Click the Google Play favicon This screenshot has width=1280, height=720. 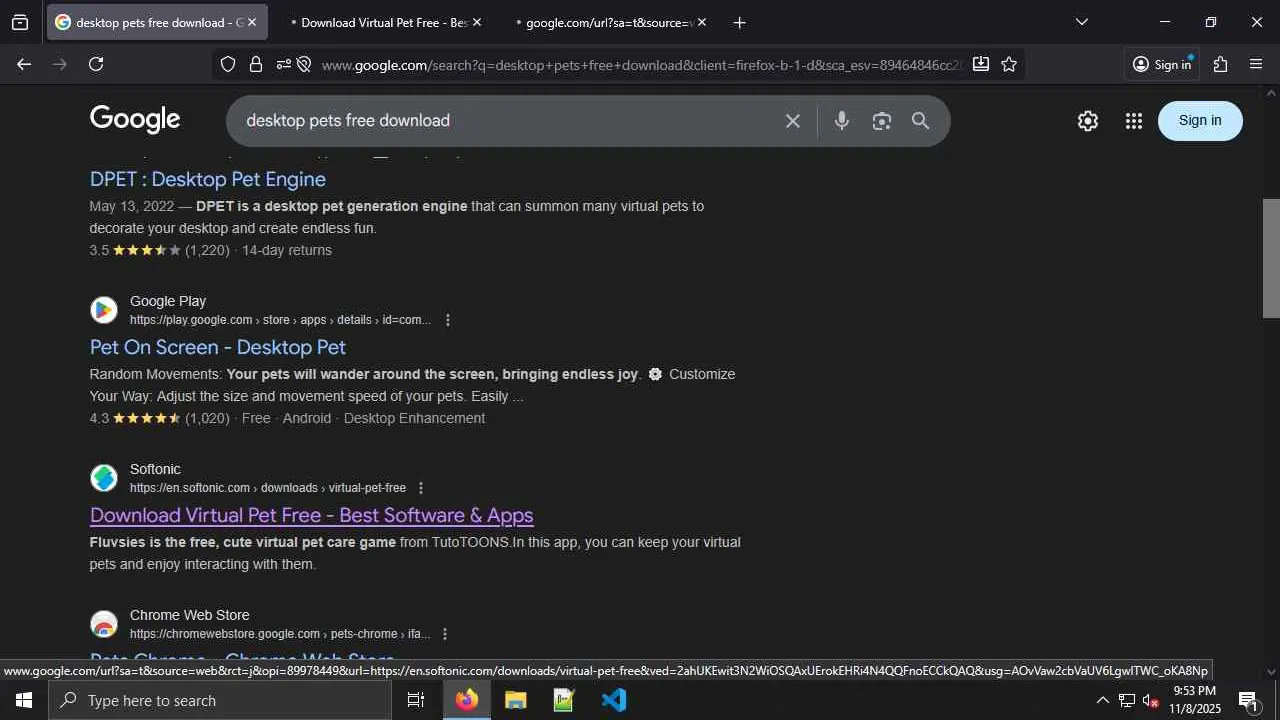tap(104, 310)
